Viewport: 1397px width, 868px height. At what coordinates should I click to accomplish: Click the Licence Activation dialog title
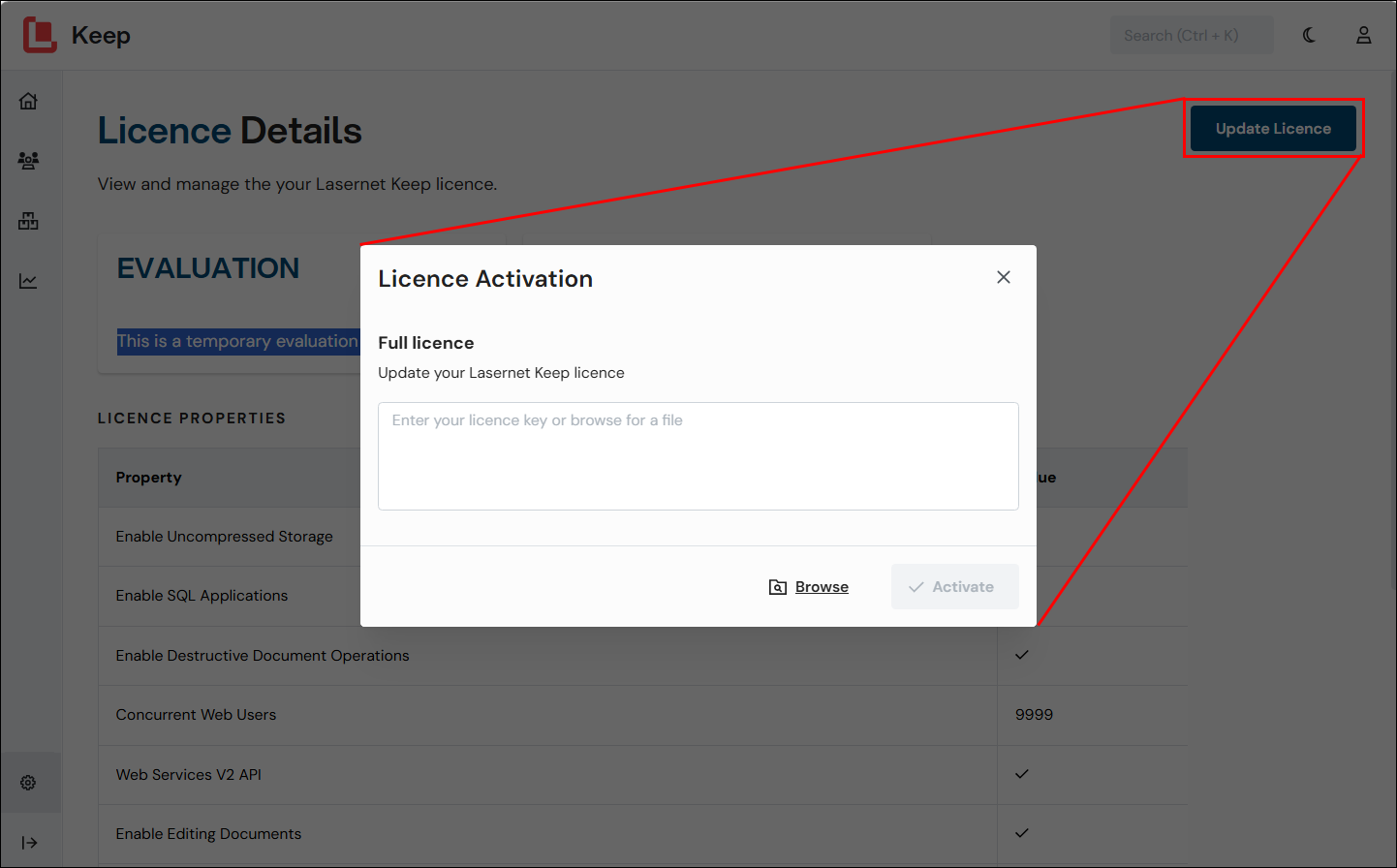point(485,279)
